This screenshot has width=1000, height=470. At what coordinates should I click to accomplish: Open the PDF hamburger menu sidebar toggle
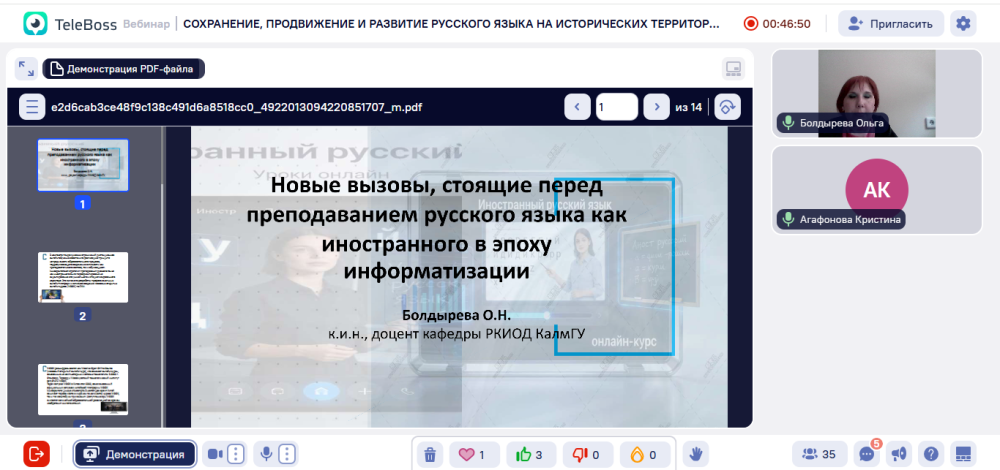coord(32,106)
